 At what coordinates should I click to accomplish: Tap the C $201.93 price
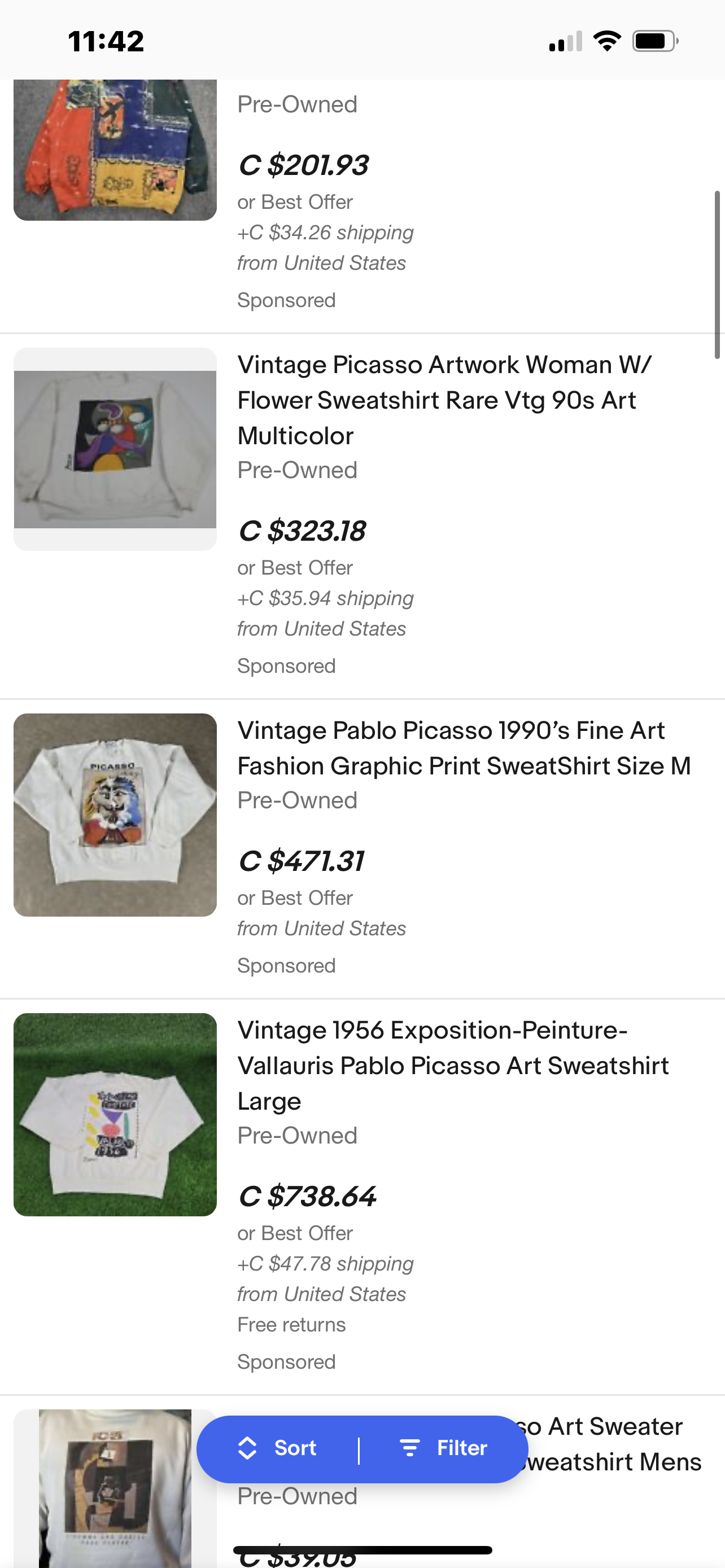(x=303, y=165)
